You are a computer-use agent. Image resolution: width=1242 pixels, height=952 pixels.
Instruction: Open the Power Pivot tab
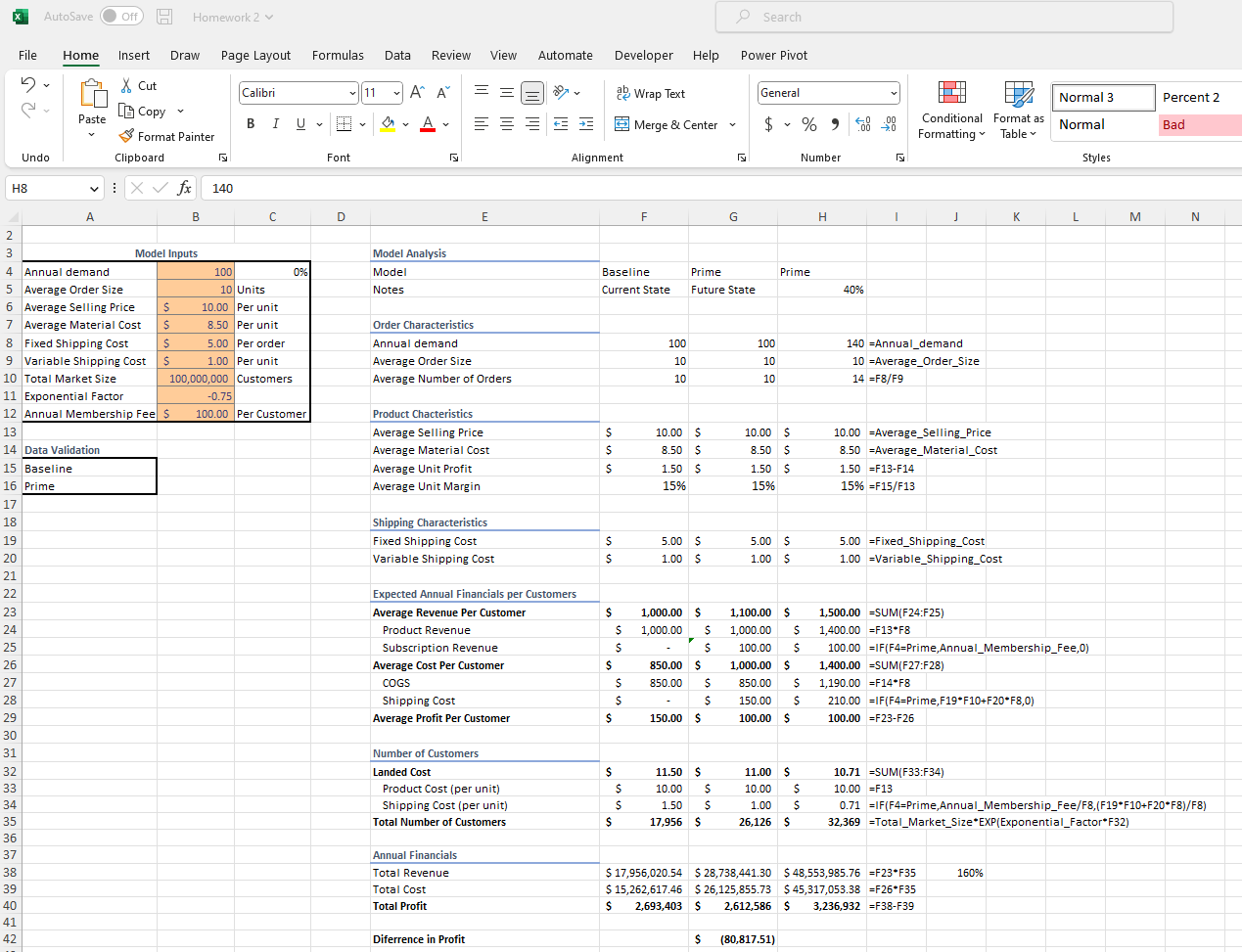(x=775, y=56)
